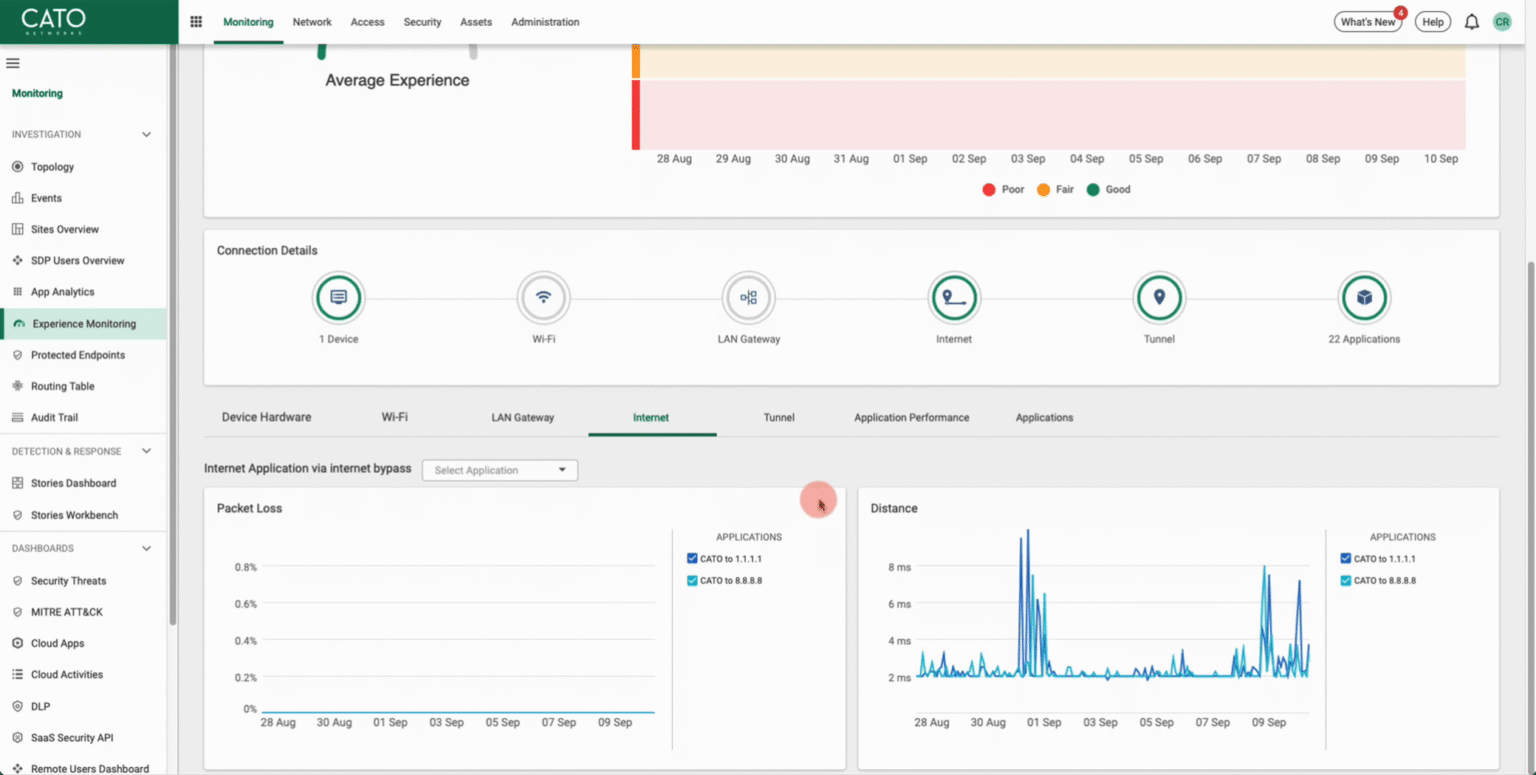Collapse the Investigation sidebar section
The width and height of the screenshot is (1536, 775).
146,134
